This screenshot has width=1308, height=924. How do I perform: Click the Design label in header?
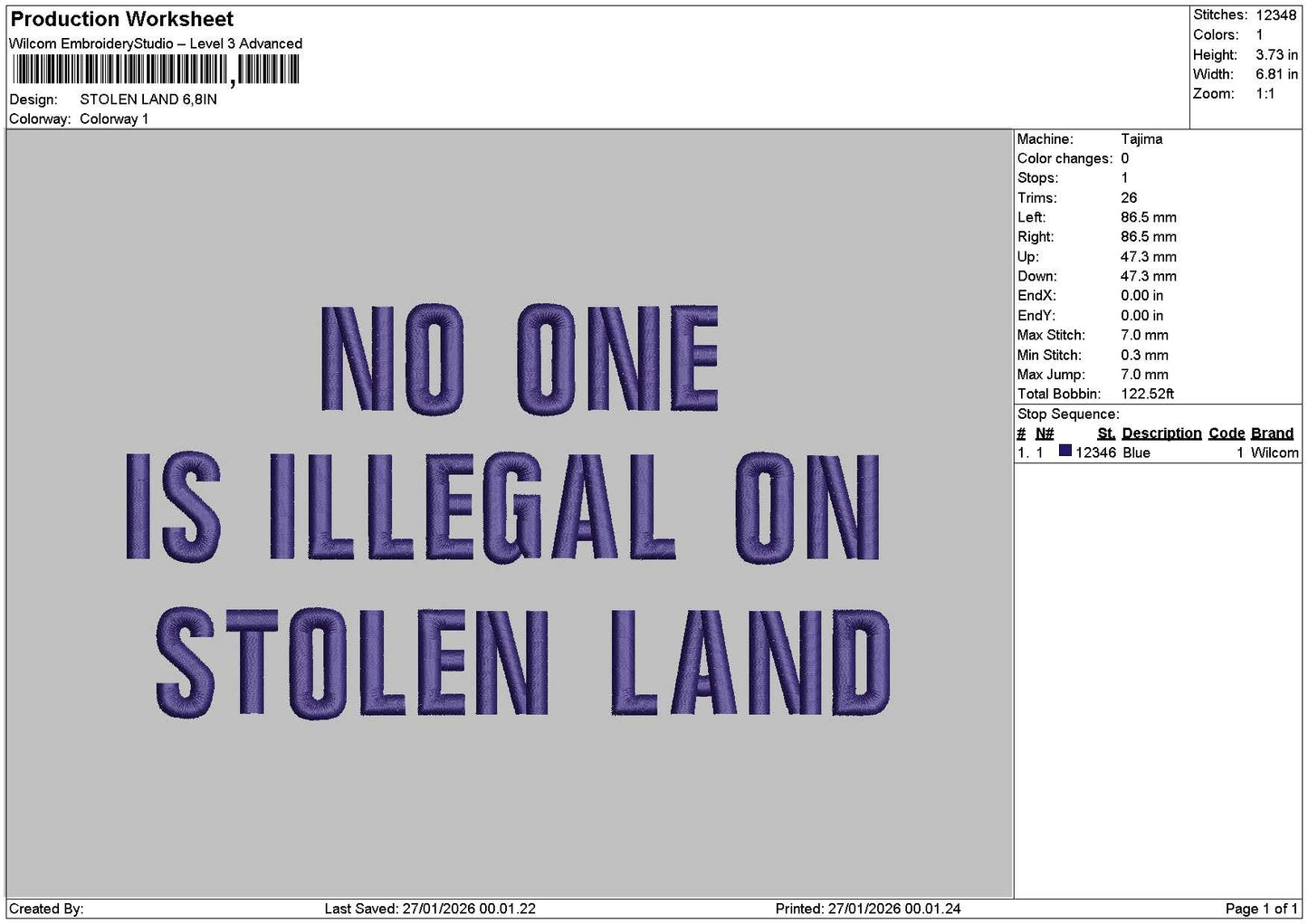tap(33, 100)
